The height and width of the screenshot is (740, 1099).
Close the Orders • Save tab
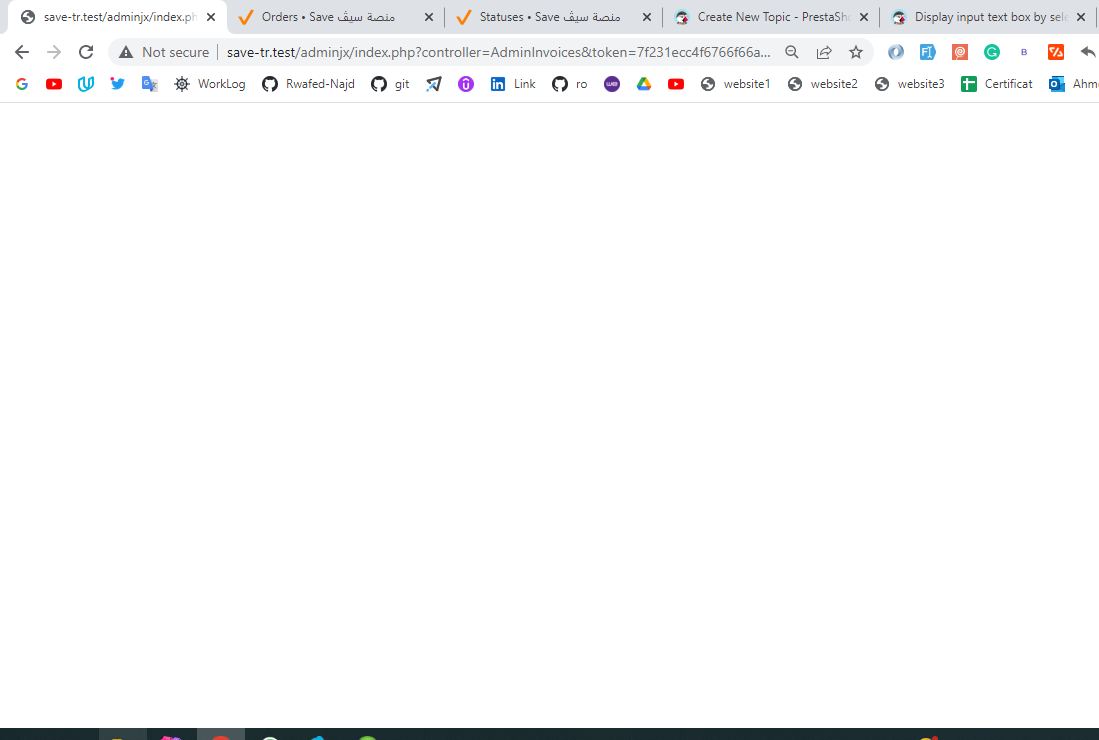click(429, 17)
